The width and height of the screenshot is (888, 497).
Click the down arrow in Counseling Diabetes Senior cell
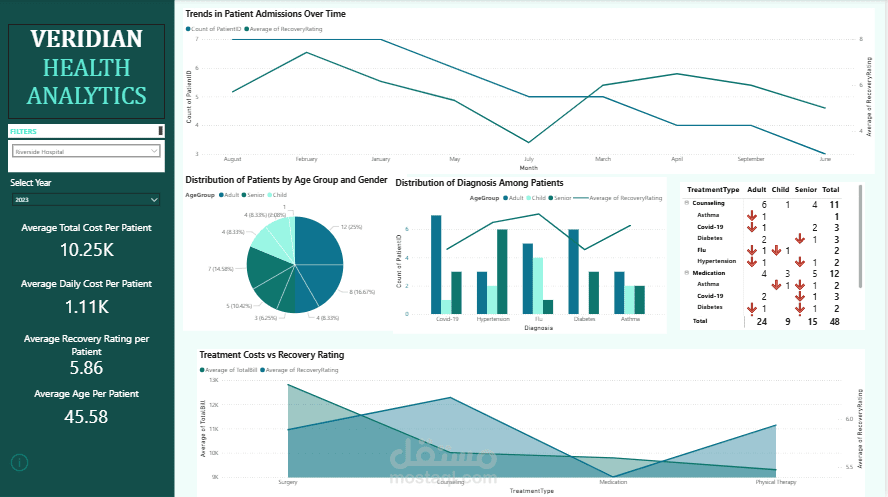tap(800, 239)
